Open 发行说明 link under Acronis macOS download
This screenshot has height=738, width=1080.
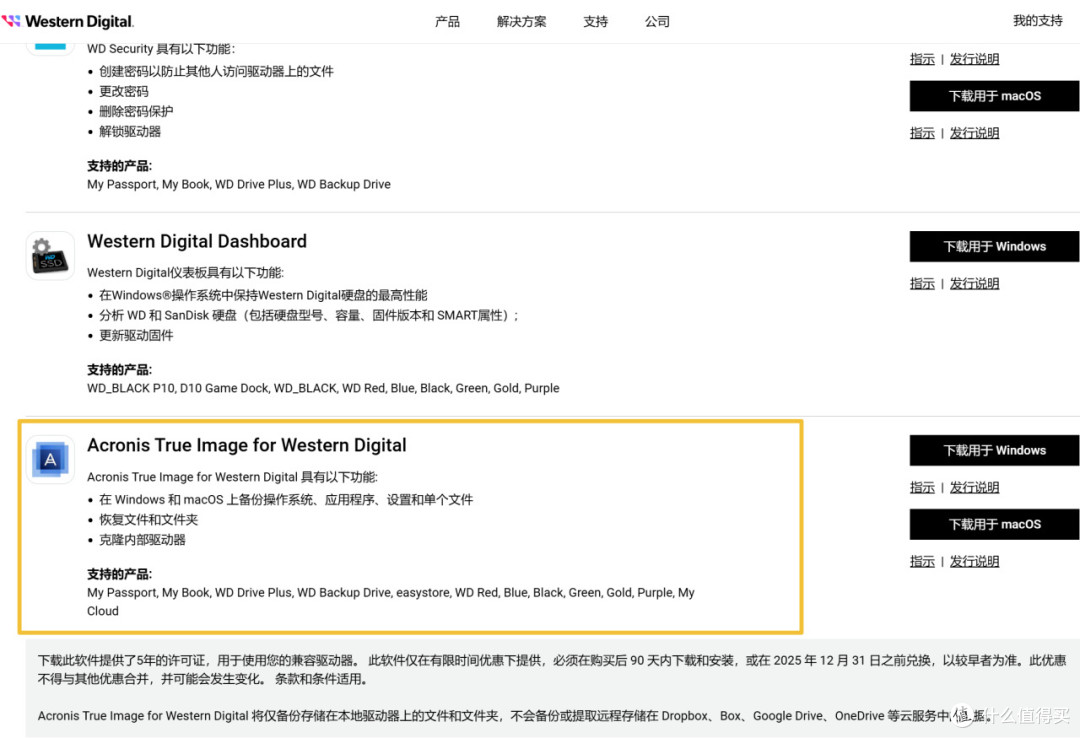coord(974,562)
